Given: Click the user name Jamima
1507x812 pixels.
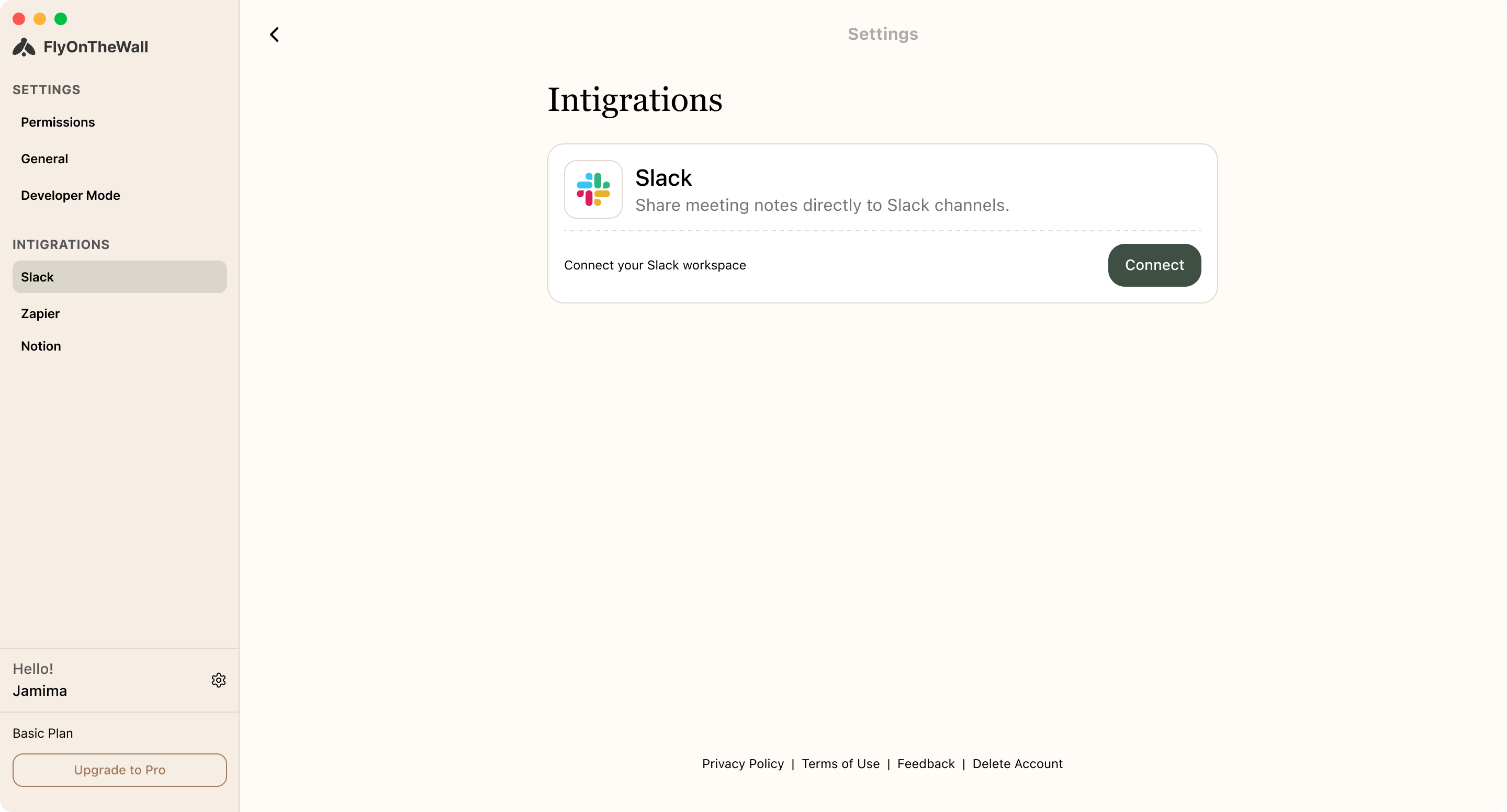Looking at the screenshot, I should 40,691.
